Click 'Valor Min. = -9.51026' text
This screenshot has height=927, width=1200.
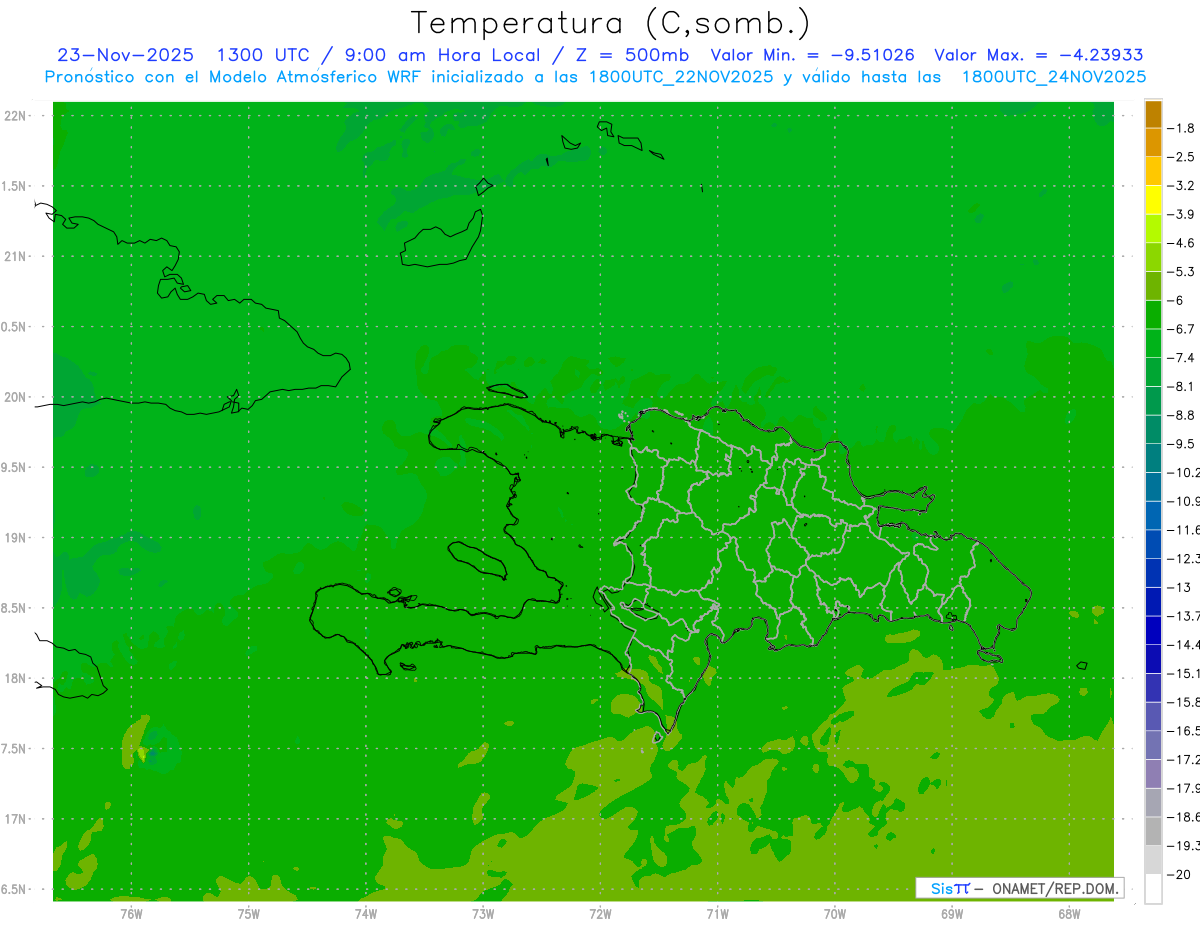pyautogui.click(x=812, y=55)
